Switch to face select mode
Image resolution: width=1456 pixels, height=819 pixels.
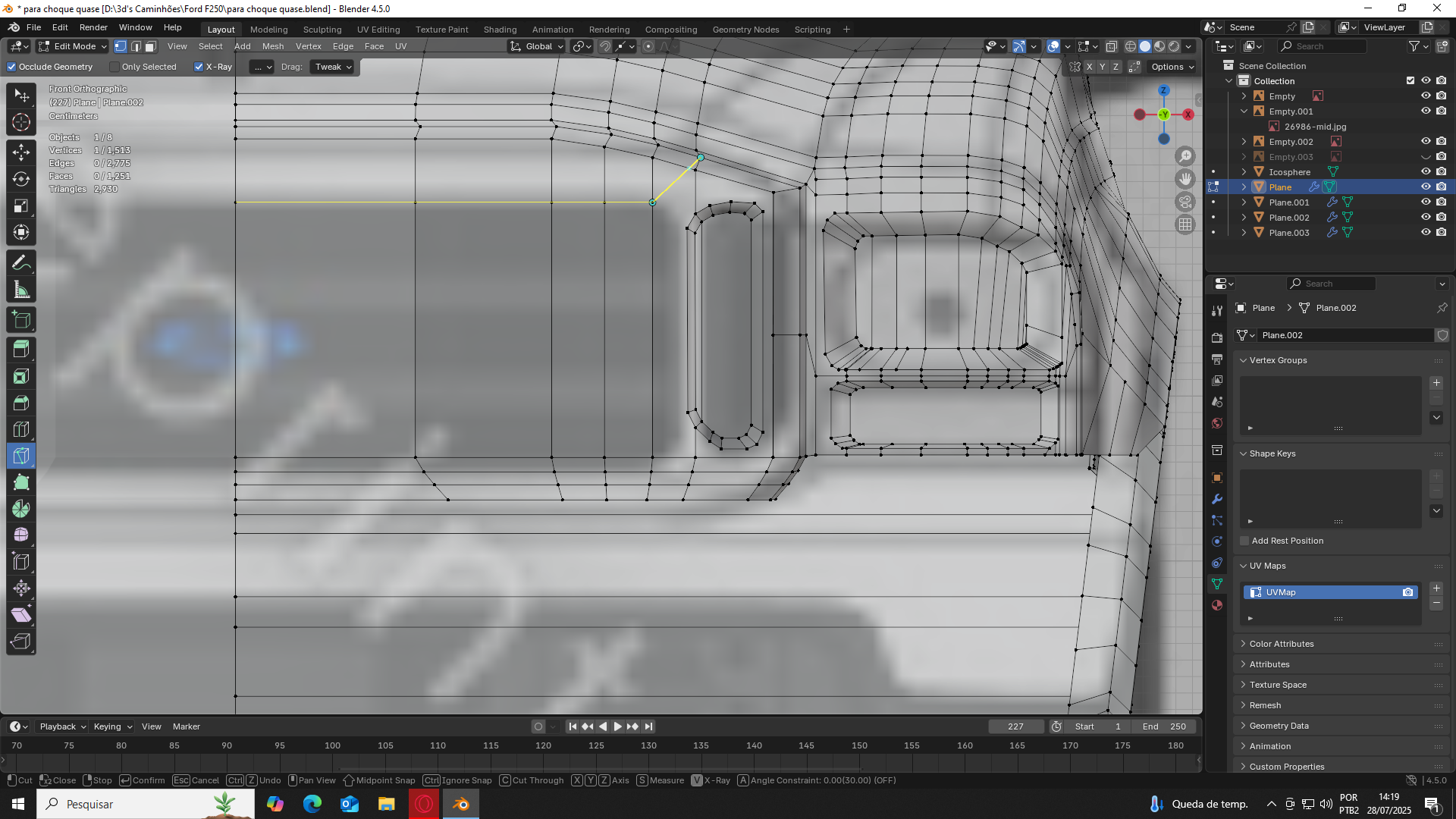point(150,46)
